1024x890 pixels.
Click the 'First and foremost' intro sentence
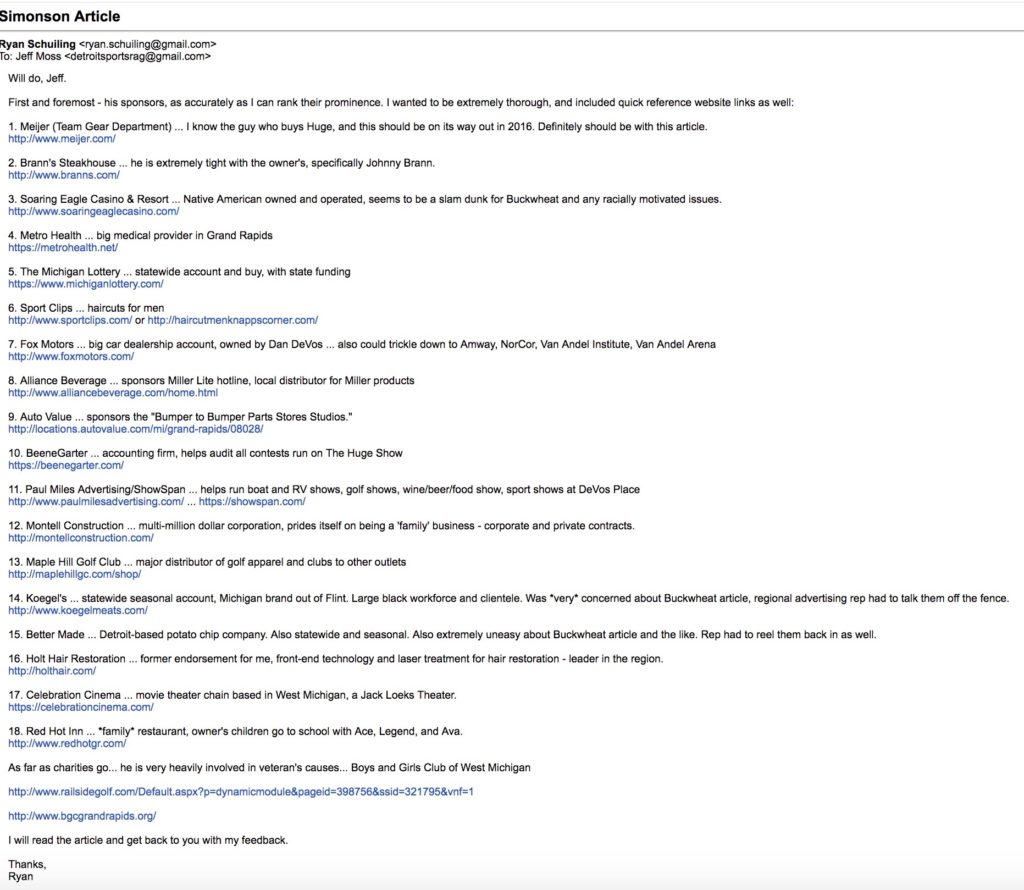click(x=401, y=103)
